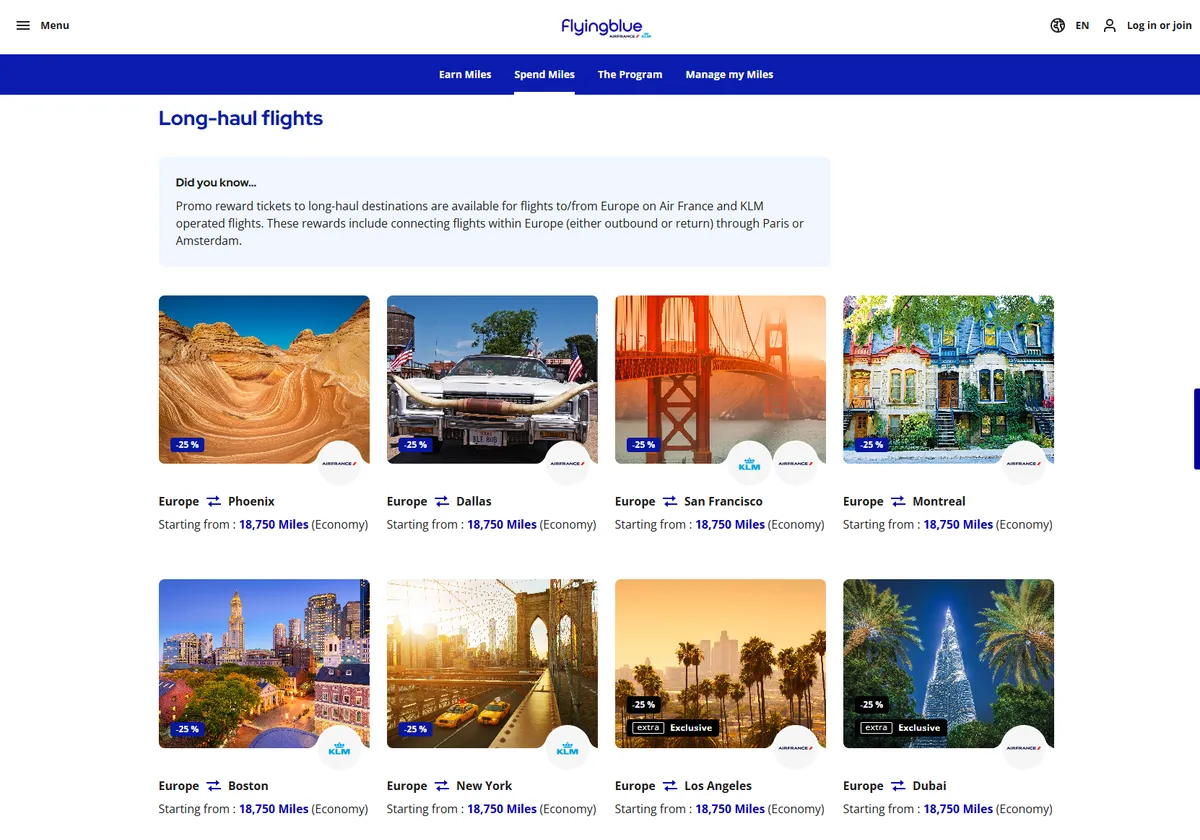Click the Air France icon on the Phoenix card

pyautogui.click(x=340, y=463)
